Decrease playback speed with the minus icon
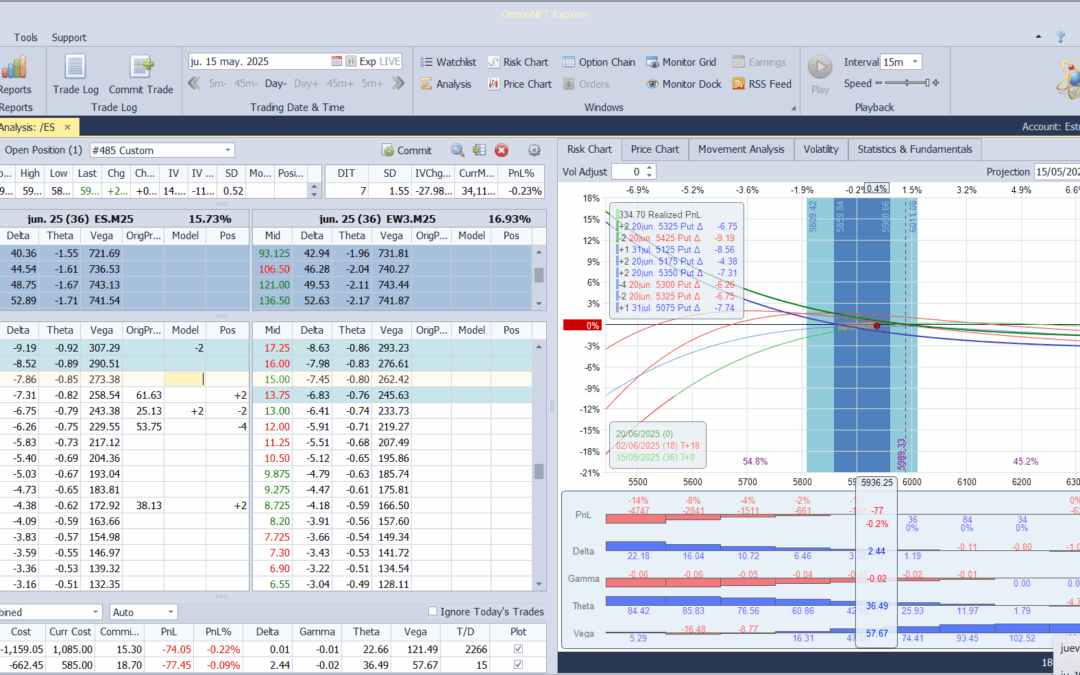Screen dimensions: 1080x675 [x=879, y=83]
